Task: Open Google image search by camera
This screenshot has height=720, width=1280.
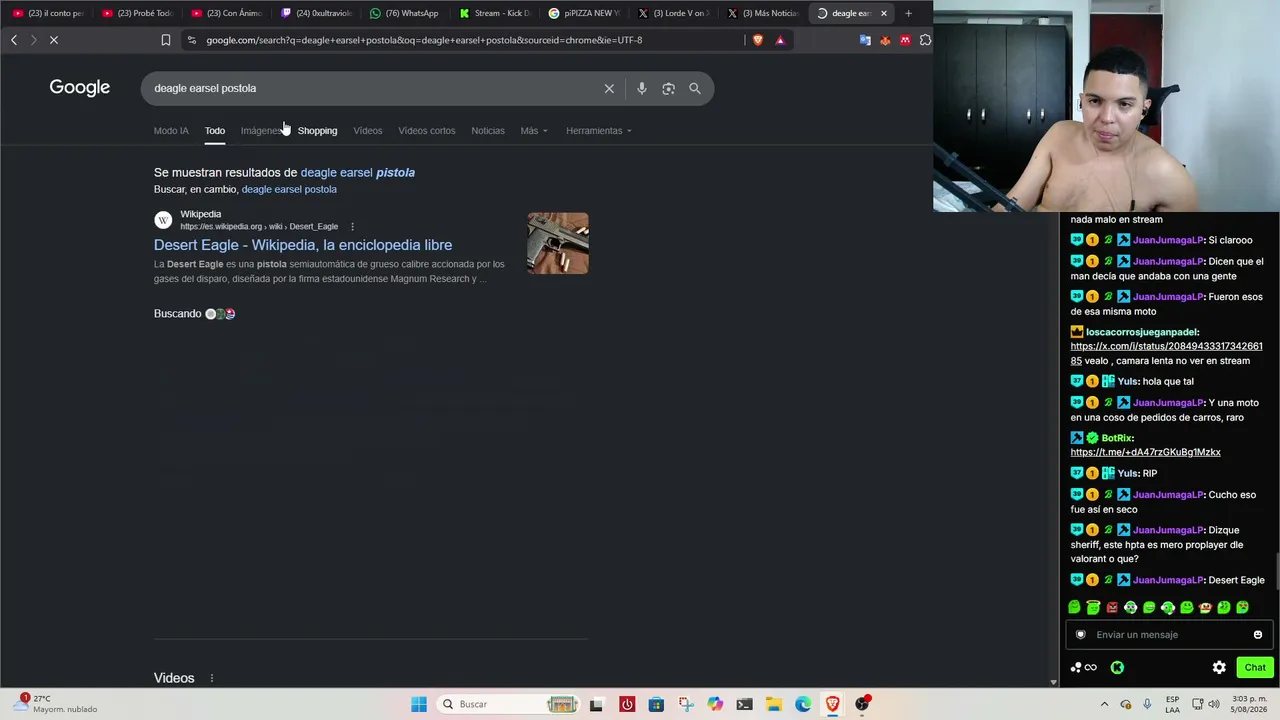Action: click(668, 88)
